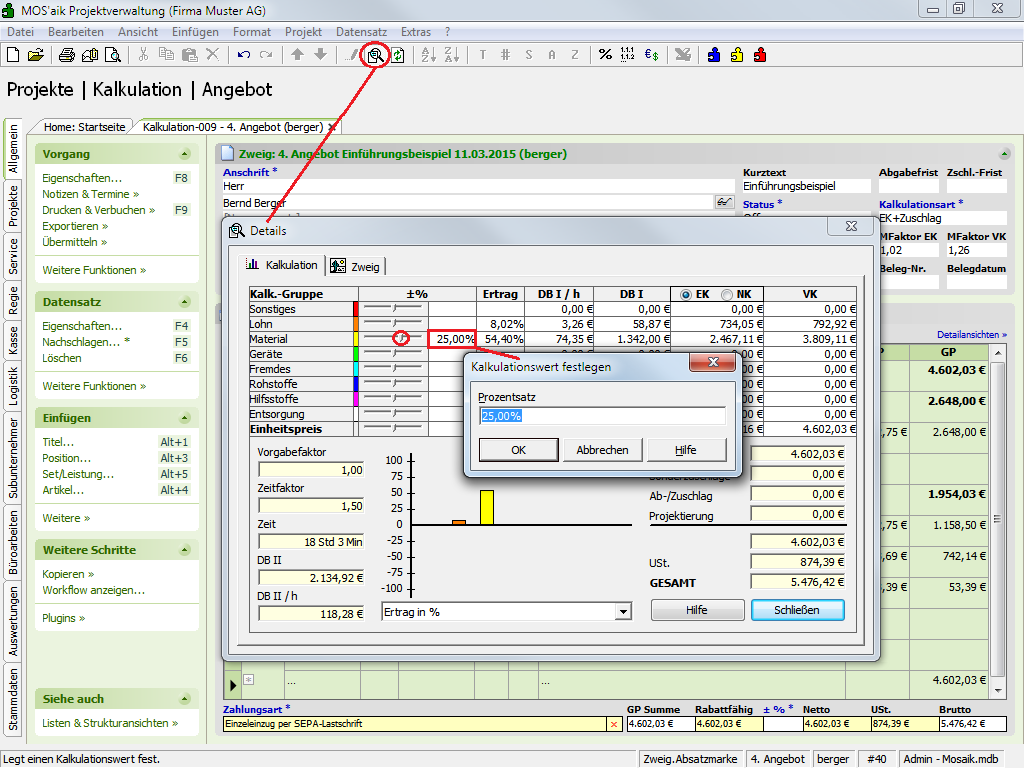The height and width of the screenshot is (768, 1024).
Task: Click the sort ascending A-Z icon
Action: (427, 55)
